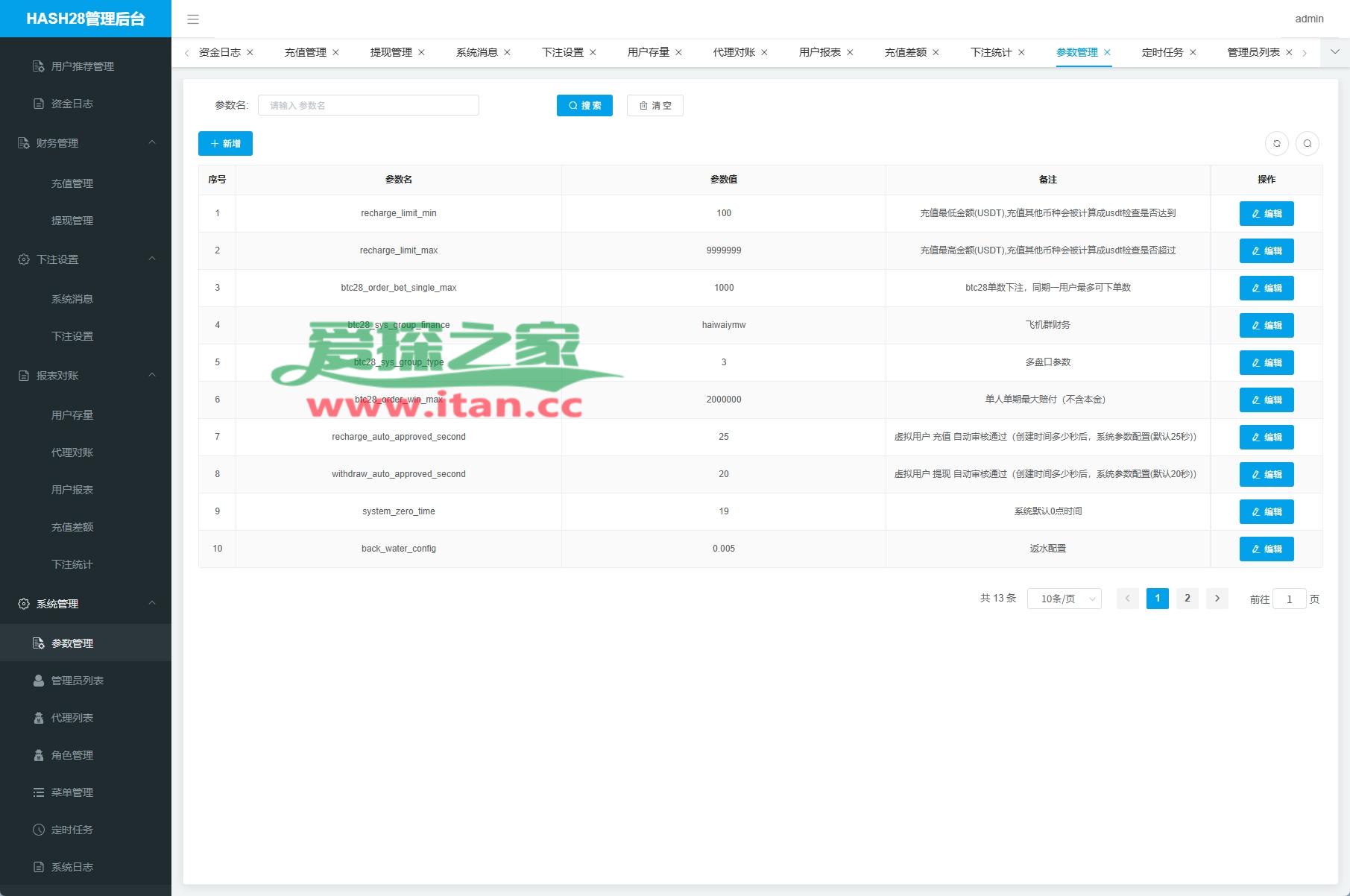Close the 充值管理 tab
The image size is (1350, 896).
point(335,52)
